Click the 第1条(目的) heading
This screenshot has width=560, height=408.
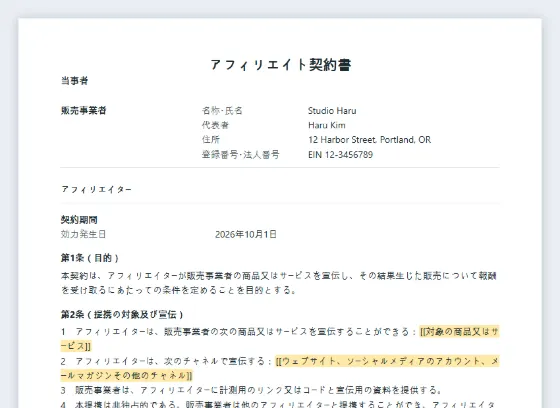point(90,258)
